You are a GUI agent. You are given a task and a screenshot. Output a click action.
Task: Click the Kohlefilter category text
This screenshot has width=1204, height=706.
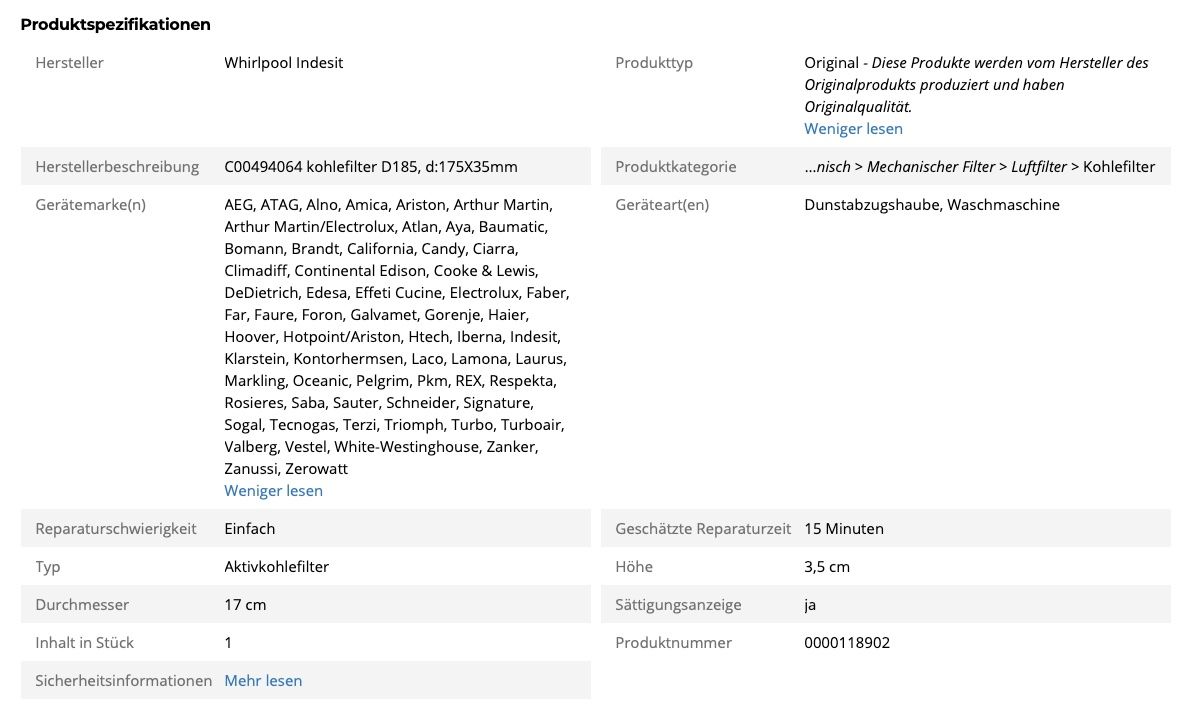(1119, 167)
